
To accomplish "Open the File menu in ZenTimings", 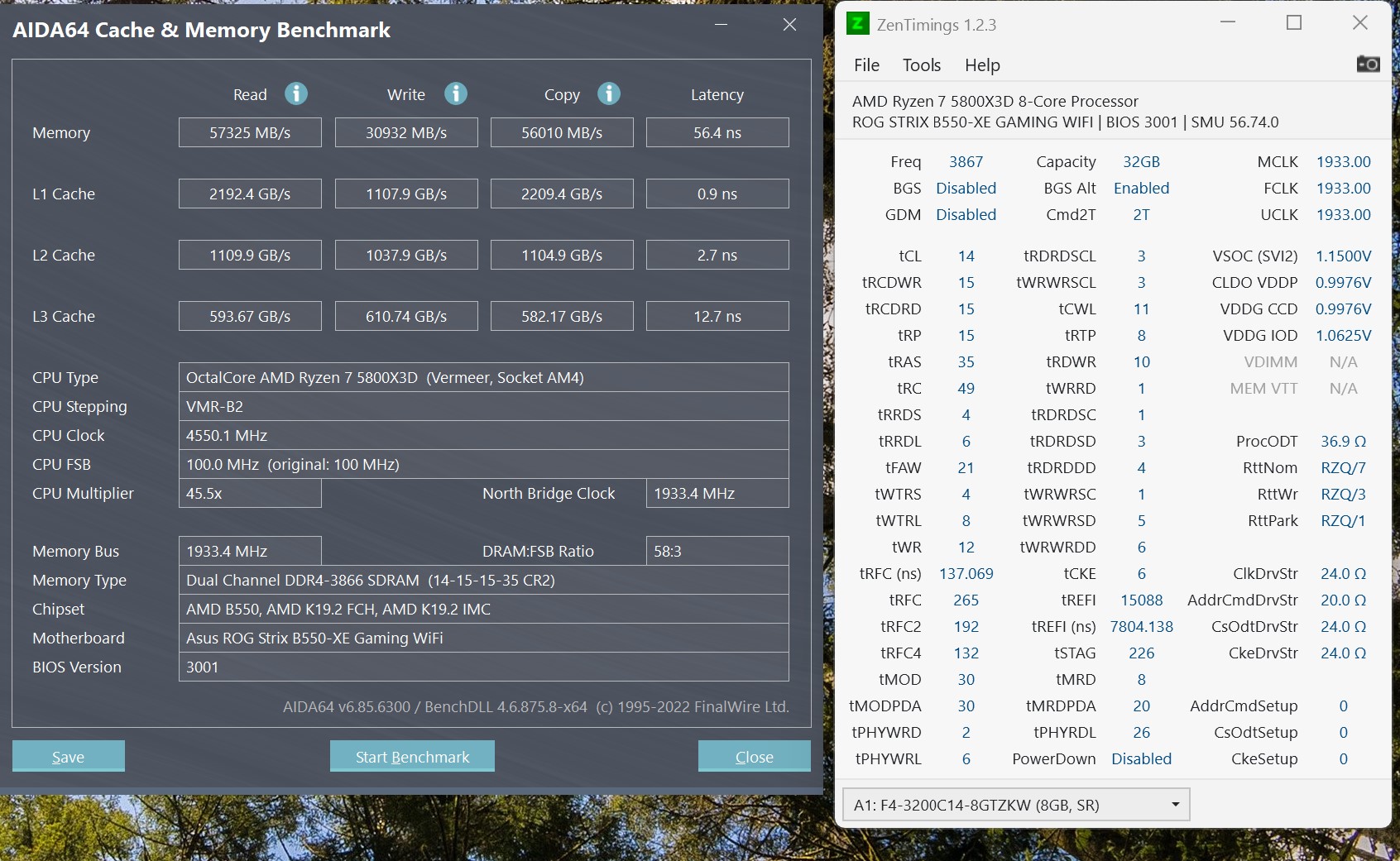I will (866, 65).
